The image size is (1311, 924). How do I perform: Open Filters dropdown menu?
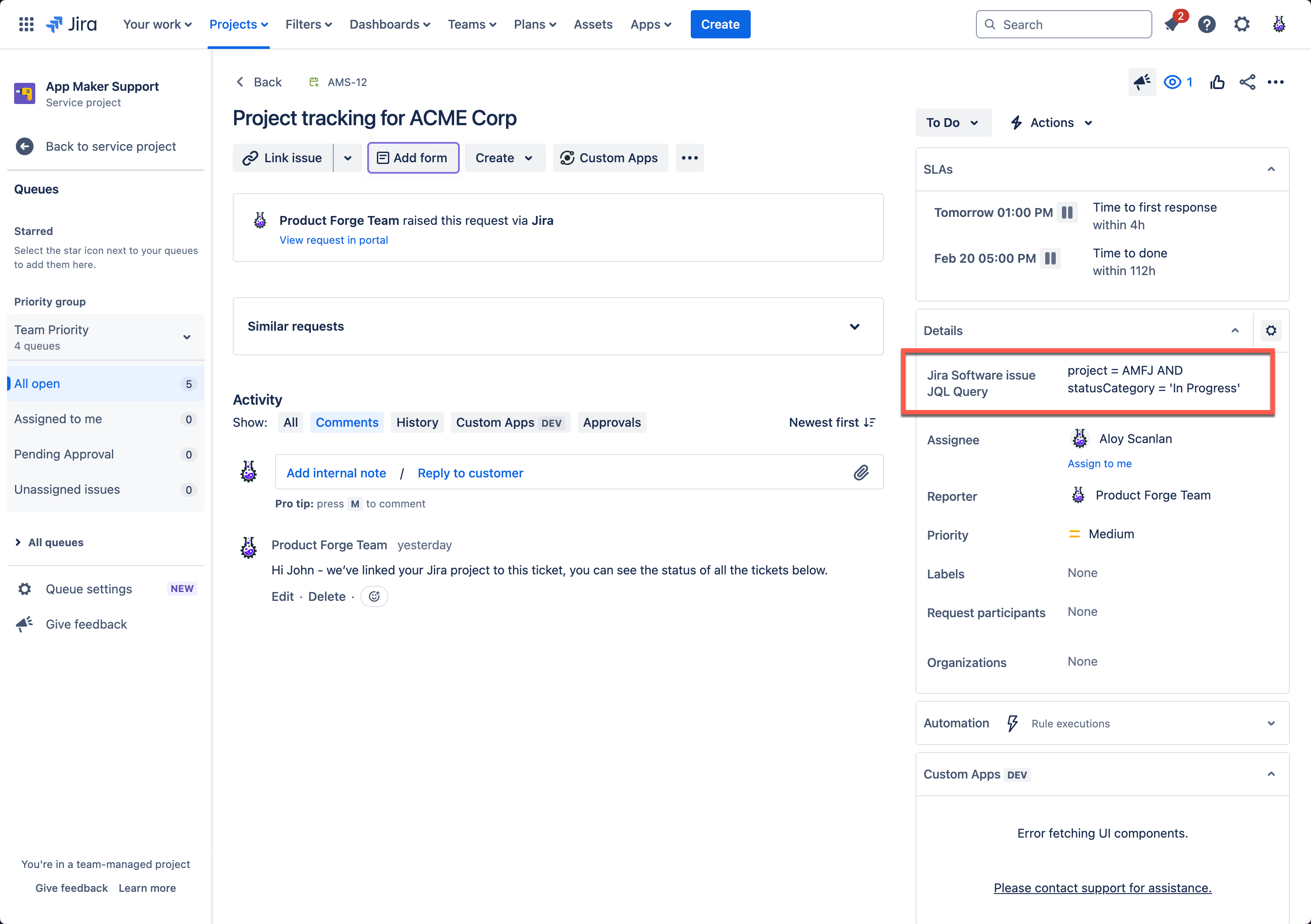308,25
